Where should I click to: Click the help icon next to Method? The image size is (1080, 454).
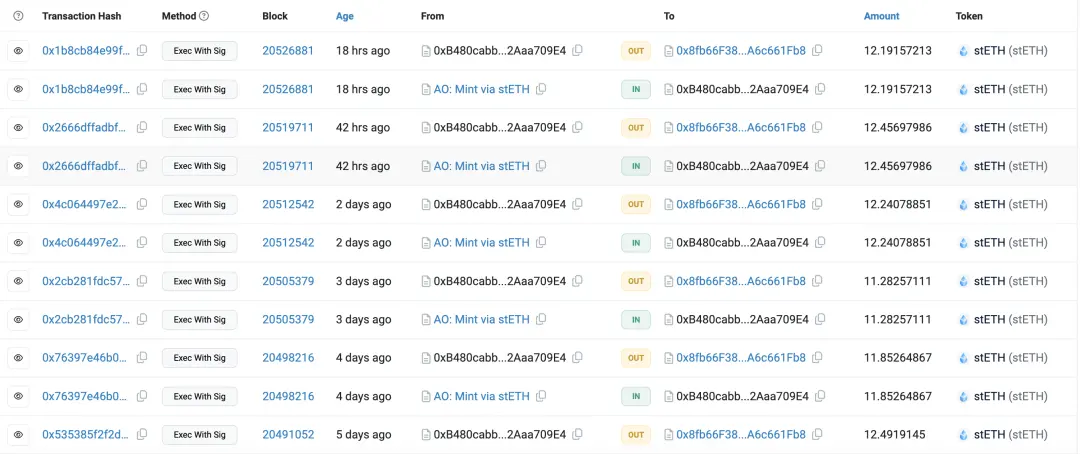coord(204,16)
